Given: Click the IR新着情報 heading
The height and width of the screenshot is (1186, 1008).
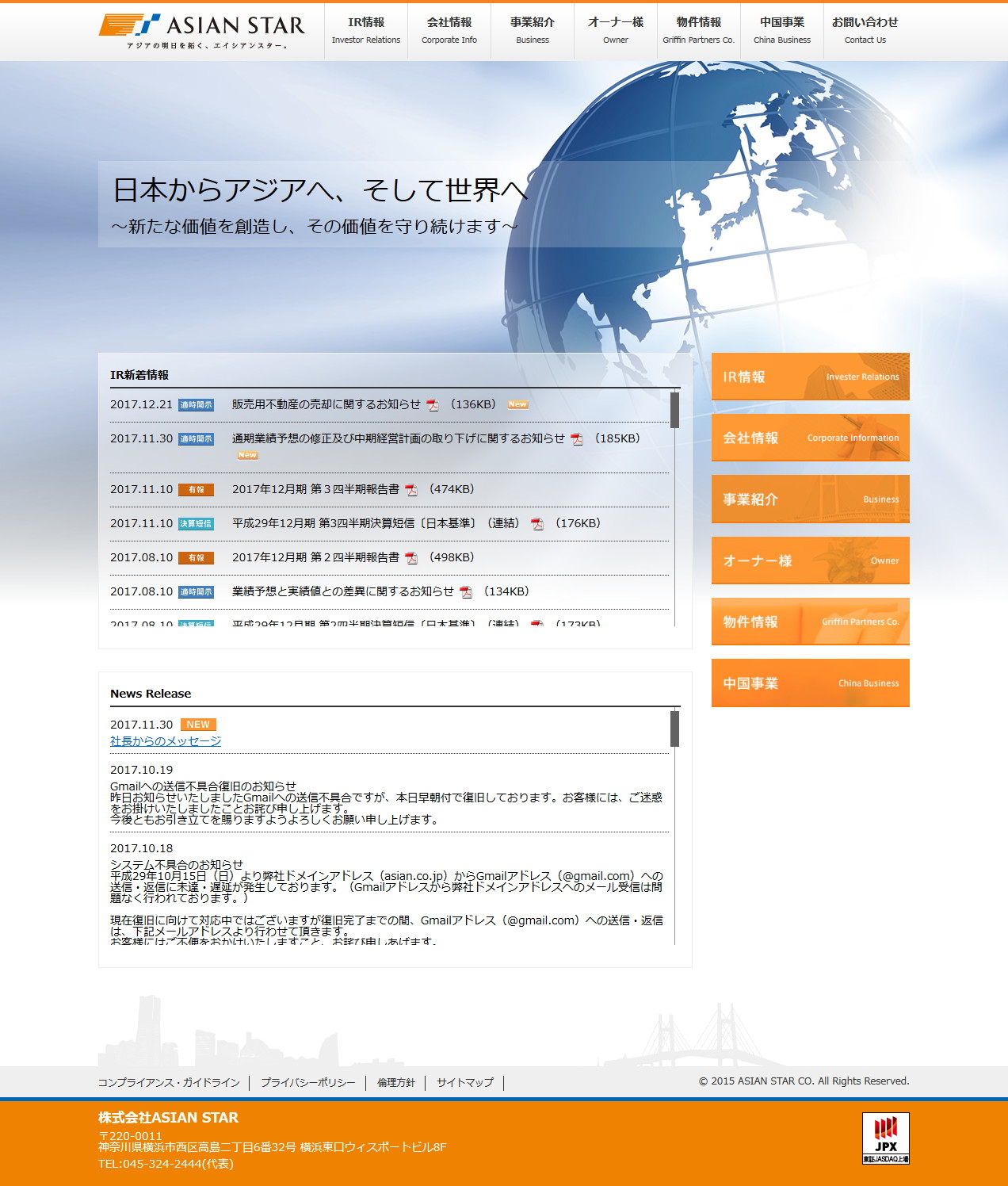Looking at the screenshot, I should click(x=139, y=375).
